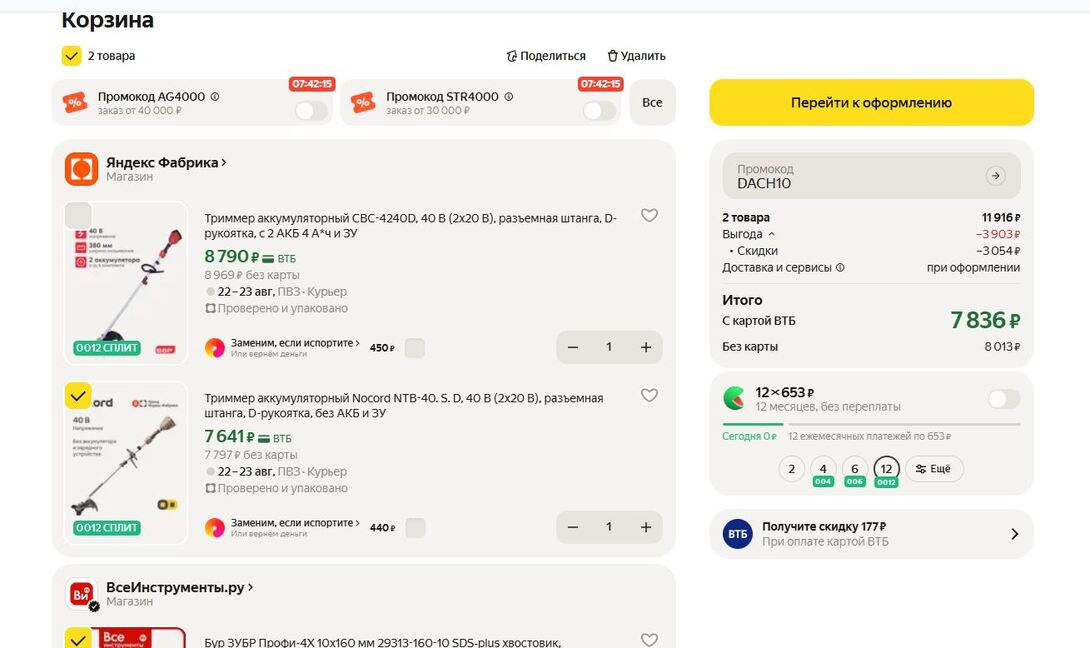Enable the STR4000 promo code switch
Screen dimensions: 1090x648
click(599, 111)
